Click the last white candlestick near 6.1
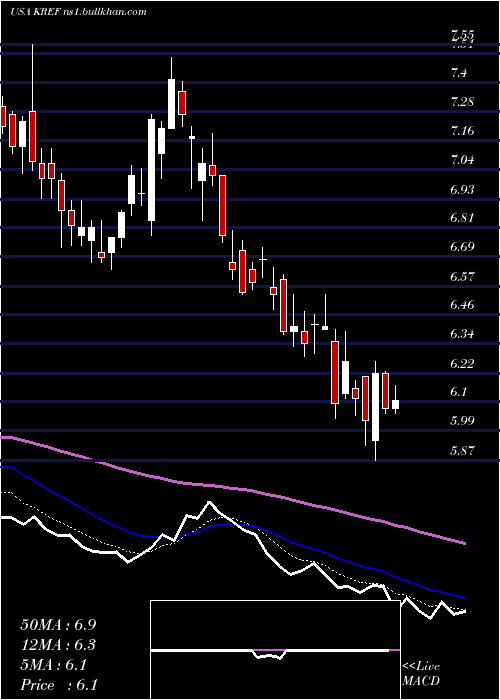Image resolution: width=500 pixels, height=700 pixels. [396, 404]
